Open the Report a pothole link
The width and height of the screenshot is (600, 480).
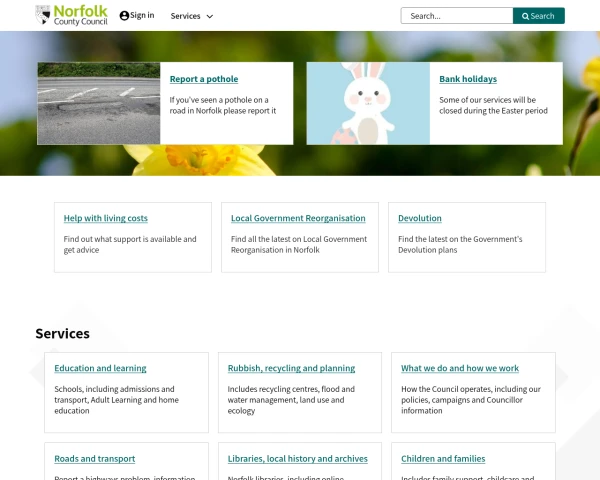click(204, 79)
